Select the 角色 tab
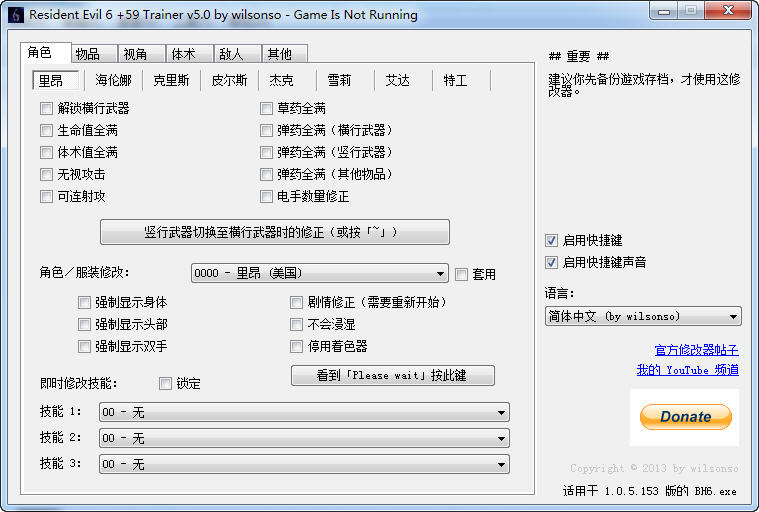This screenshot has width=759, height=512. [x=46, y=52]
